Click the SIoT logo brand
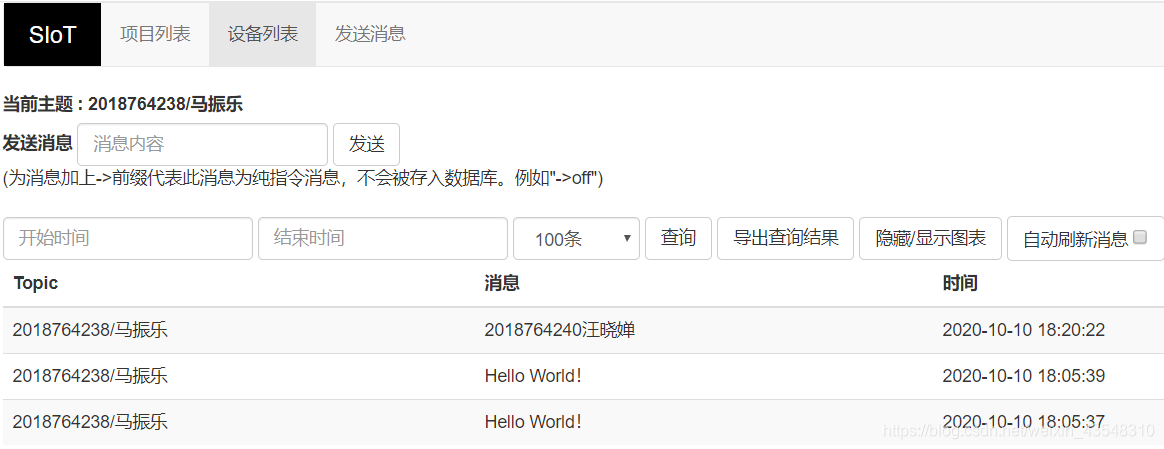 pyautogui.click(x=52, y=34)
